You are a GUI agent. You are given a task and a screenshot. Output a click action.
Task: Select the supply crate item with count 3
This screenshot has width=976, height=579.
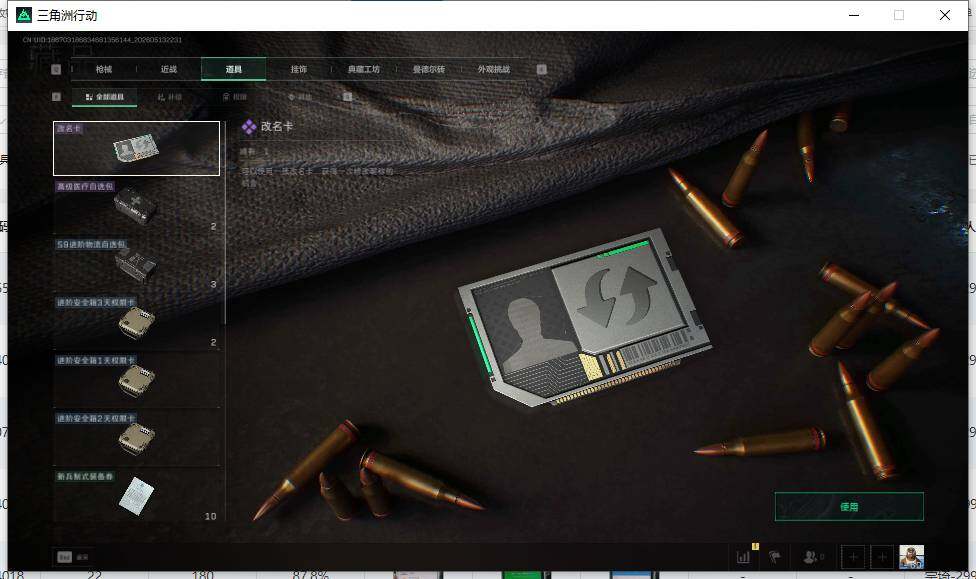[x=136, y=265]
